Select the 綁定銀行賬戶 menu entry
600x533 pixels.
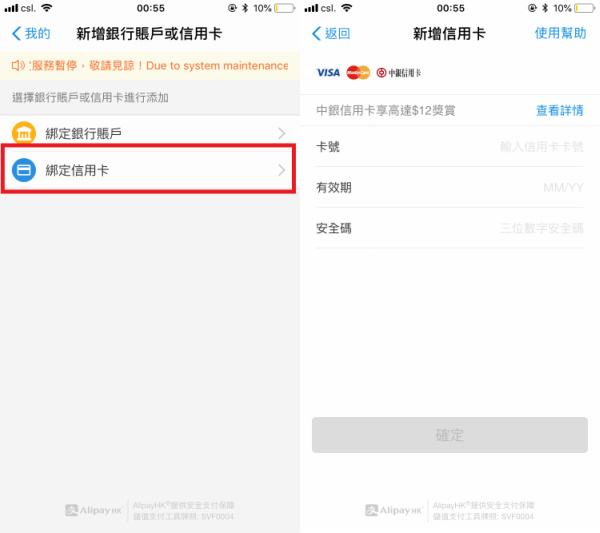click(x=150, y=133)
